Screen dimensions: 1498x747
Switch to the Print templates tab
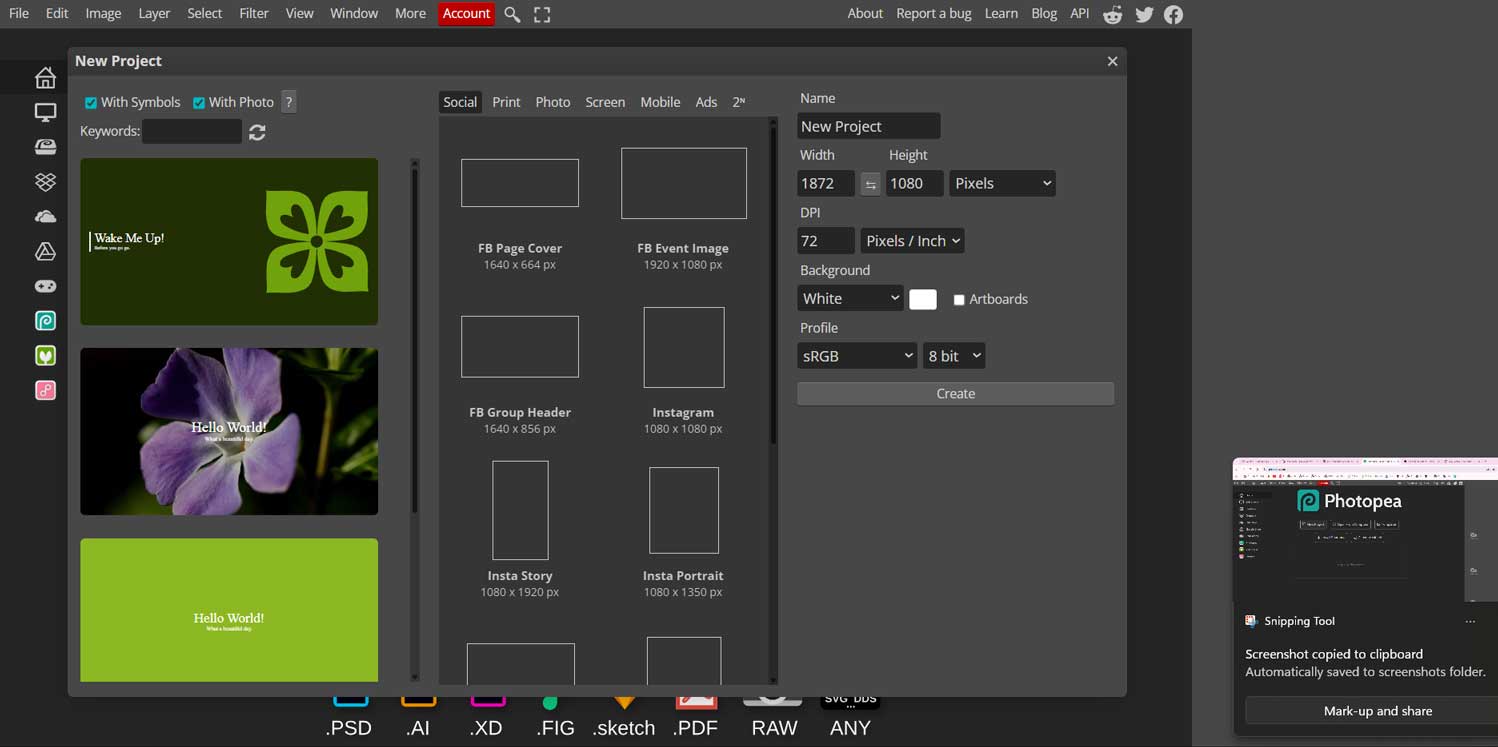[x=506, y=101]
